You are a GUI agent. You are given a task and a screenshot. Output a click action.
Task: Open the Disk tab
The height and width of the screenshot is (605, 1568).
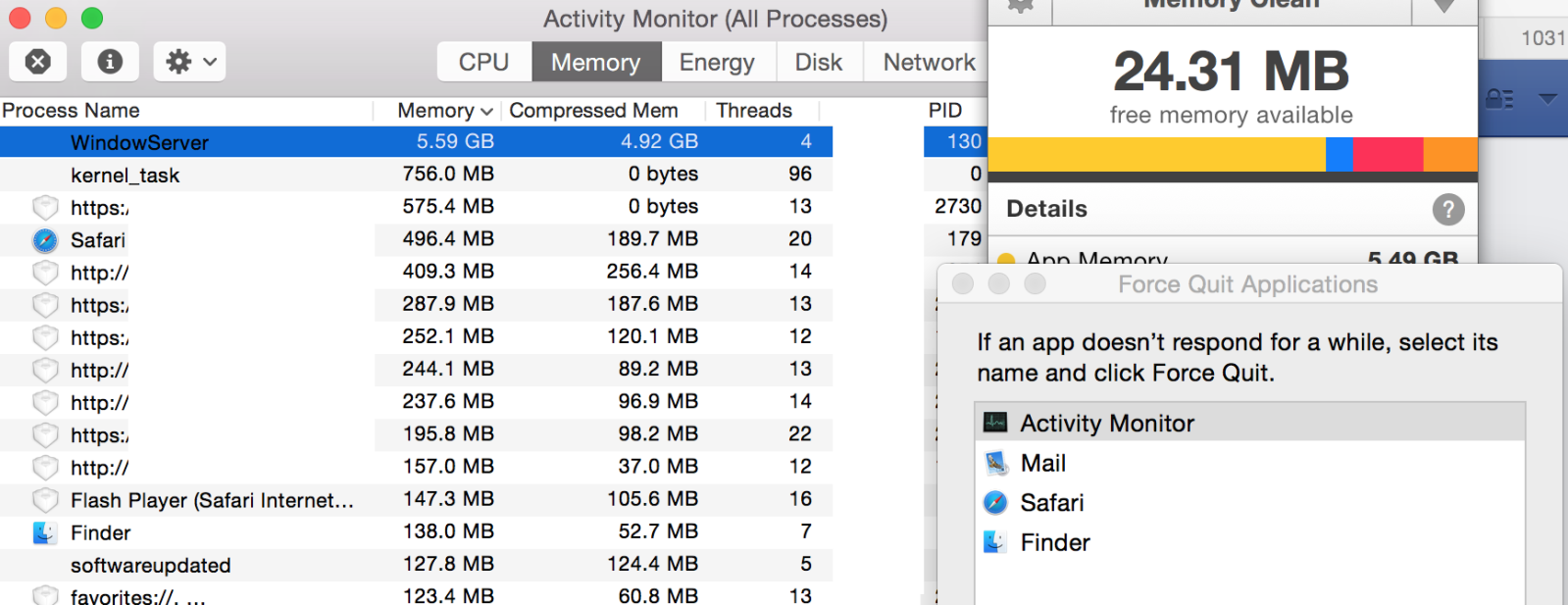tap(819, 62)
